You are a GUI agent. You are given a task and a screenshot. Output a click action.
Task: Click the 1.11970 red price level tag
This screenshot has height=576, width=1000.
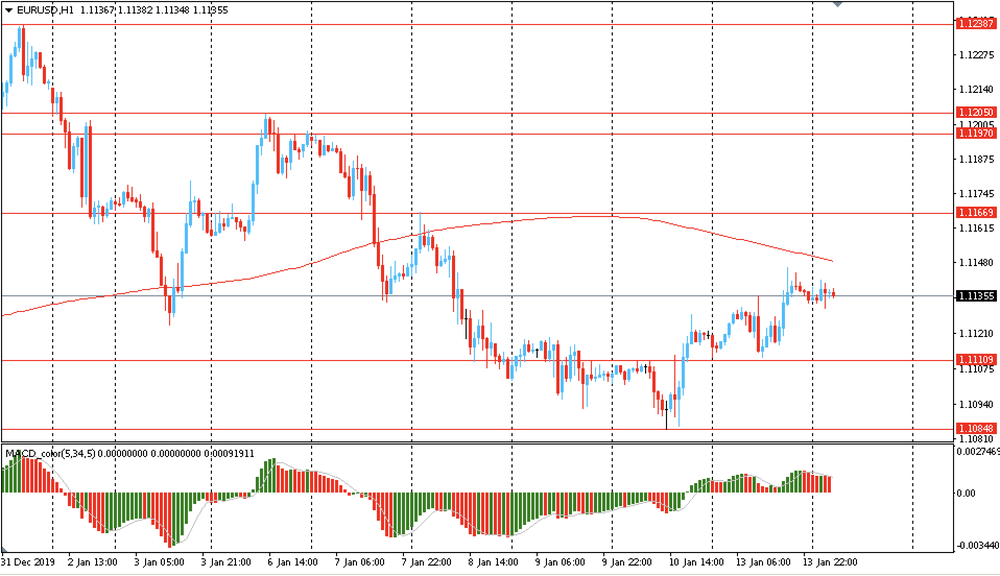tap(975, 133)
